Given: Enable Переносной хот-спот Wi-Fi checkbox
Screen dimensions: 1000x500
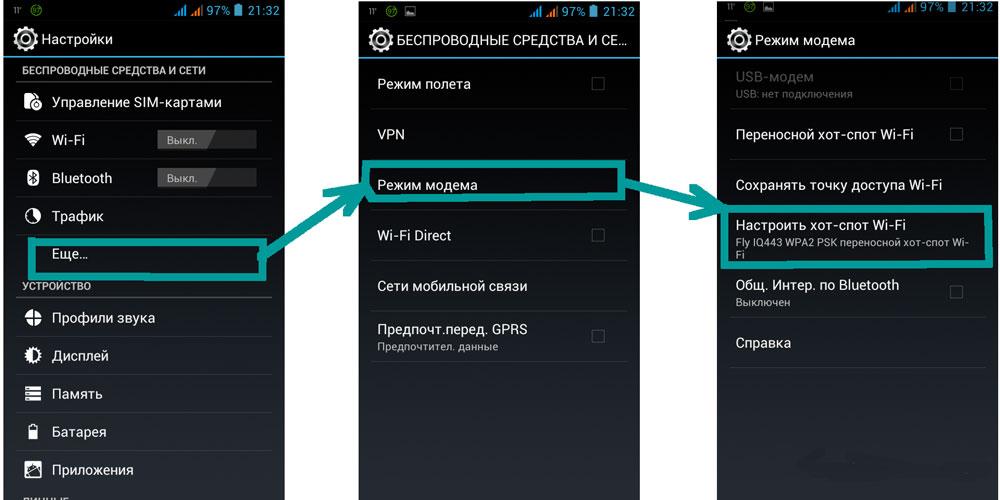Looking at the screenshot, I should (956, 134).
